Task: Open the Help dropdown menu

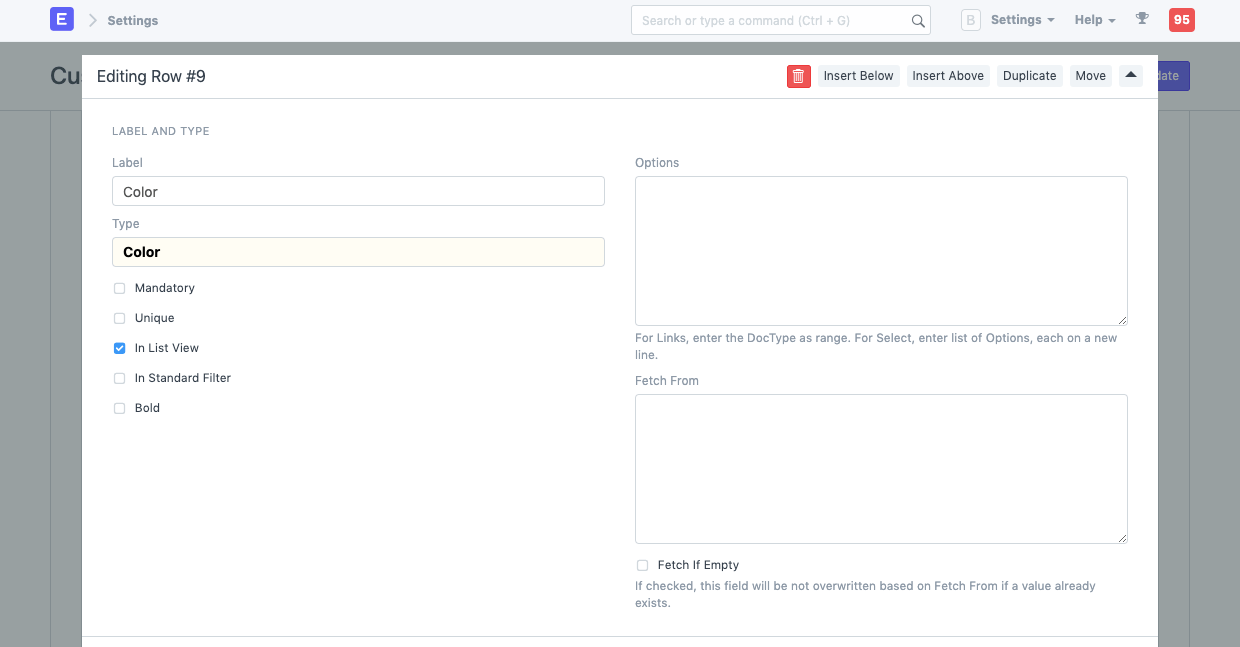Action: [x=1094, y=19]
